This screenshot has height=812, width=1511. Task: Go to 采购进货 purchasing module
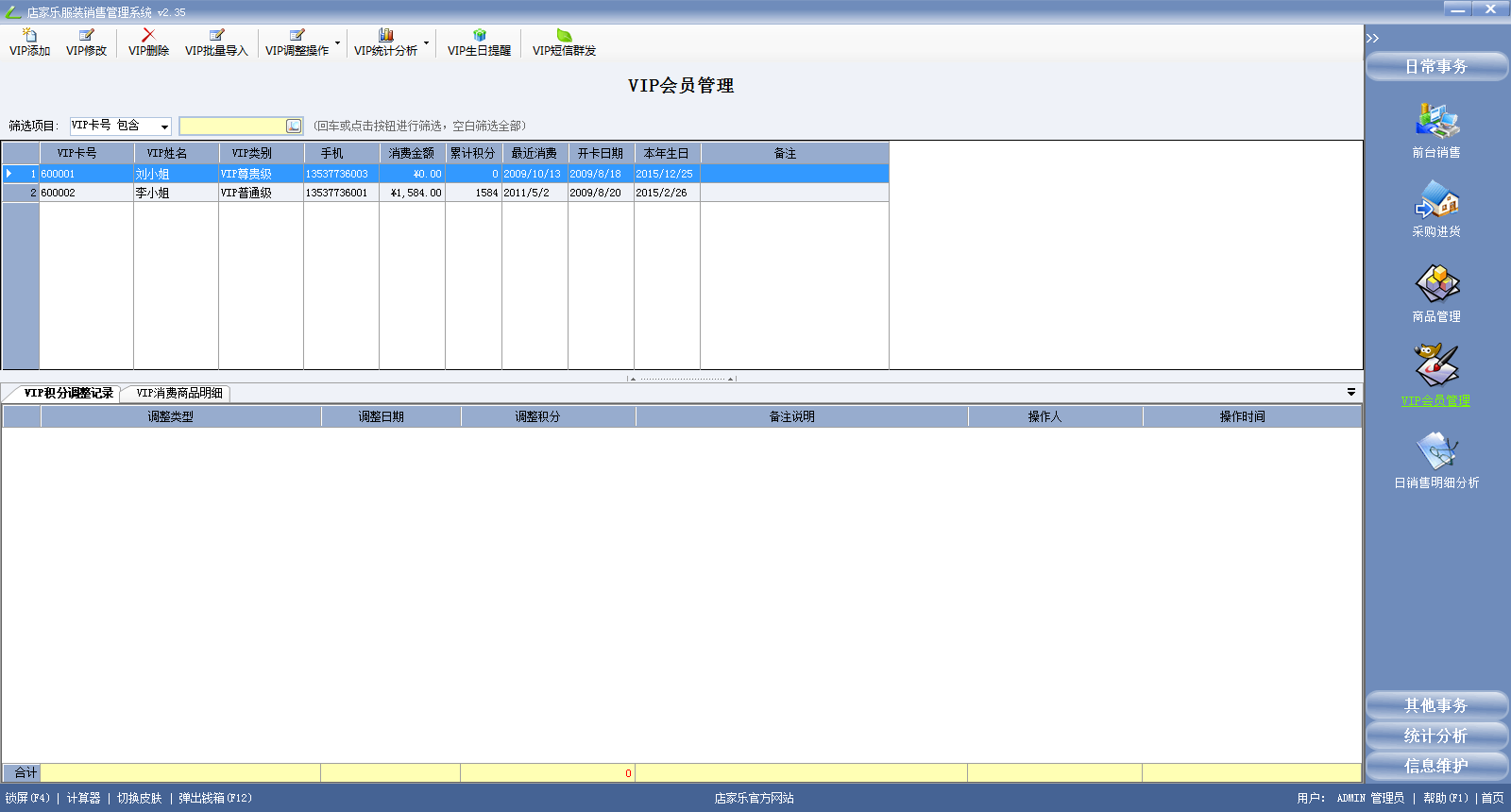[x=1436, y=210]
